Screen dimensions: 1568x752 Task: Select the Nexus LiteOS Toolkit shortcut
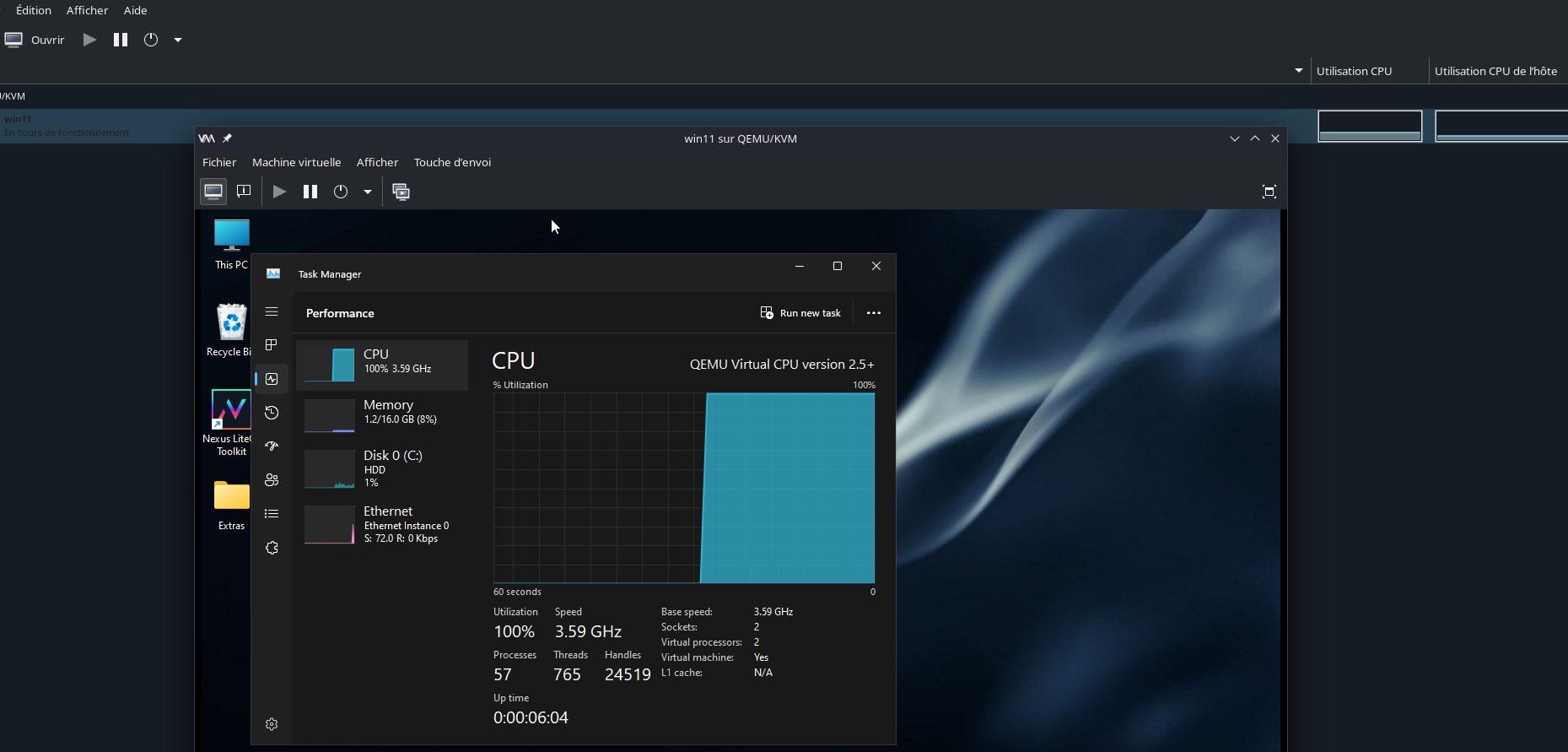(230, 423)
